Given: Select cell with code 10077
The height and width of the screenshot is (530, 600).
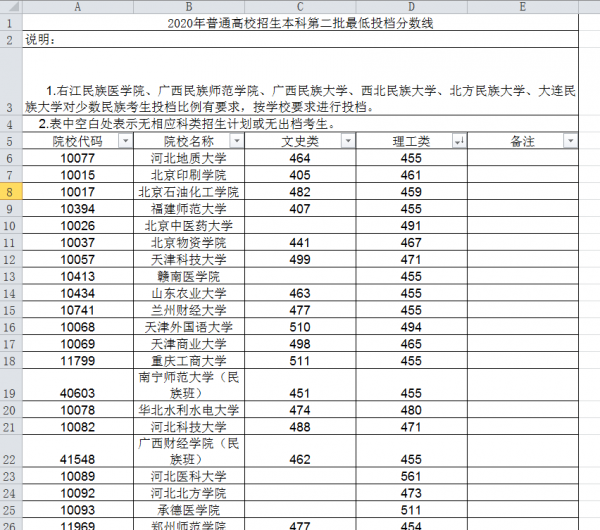Looking at the screenshot, I should tap(78, 158).
